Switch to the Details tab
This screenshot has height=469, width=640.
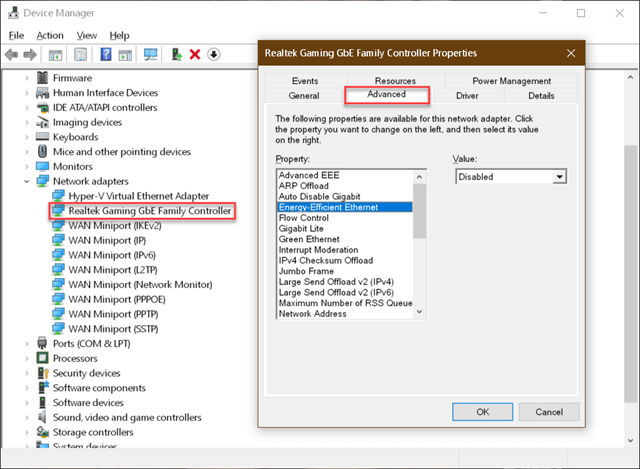pos(541,96)
